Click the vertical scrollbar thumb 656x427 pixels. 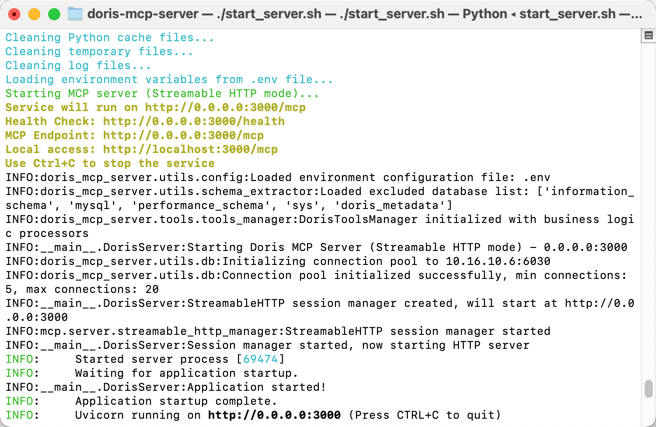[x=648, y=389]
